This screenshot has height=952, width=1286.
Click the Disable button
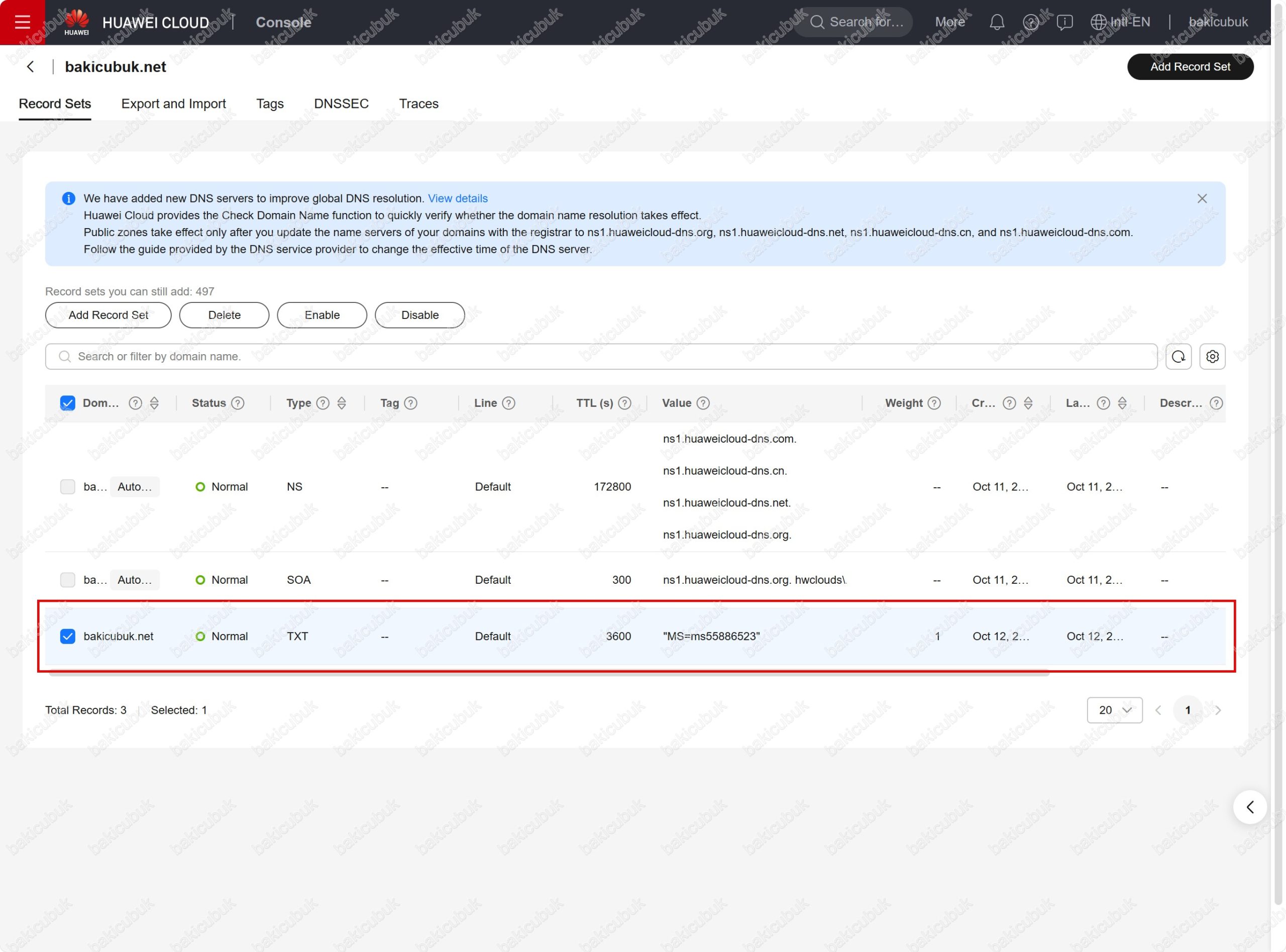click(419, 315)
